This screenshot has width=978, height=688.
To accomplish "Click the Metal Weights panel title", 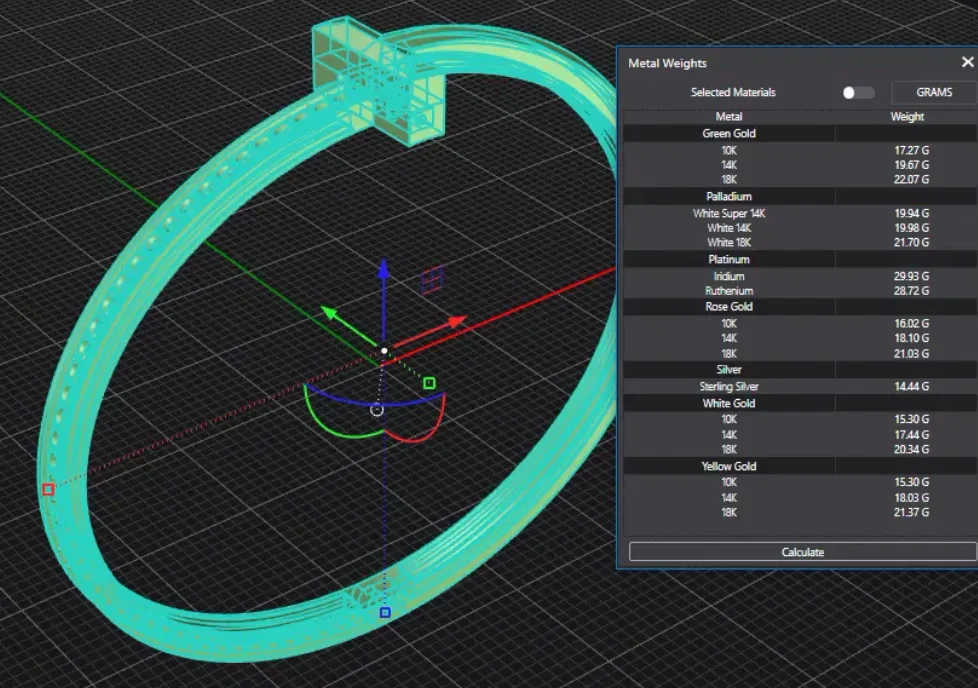I will [667, 63].
